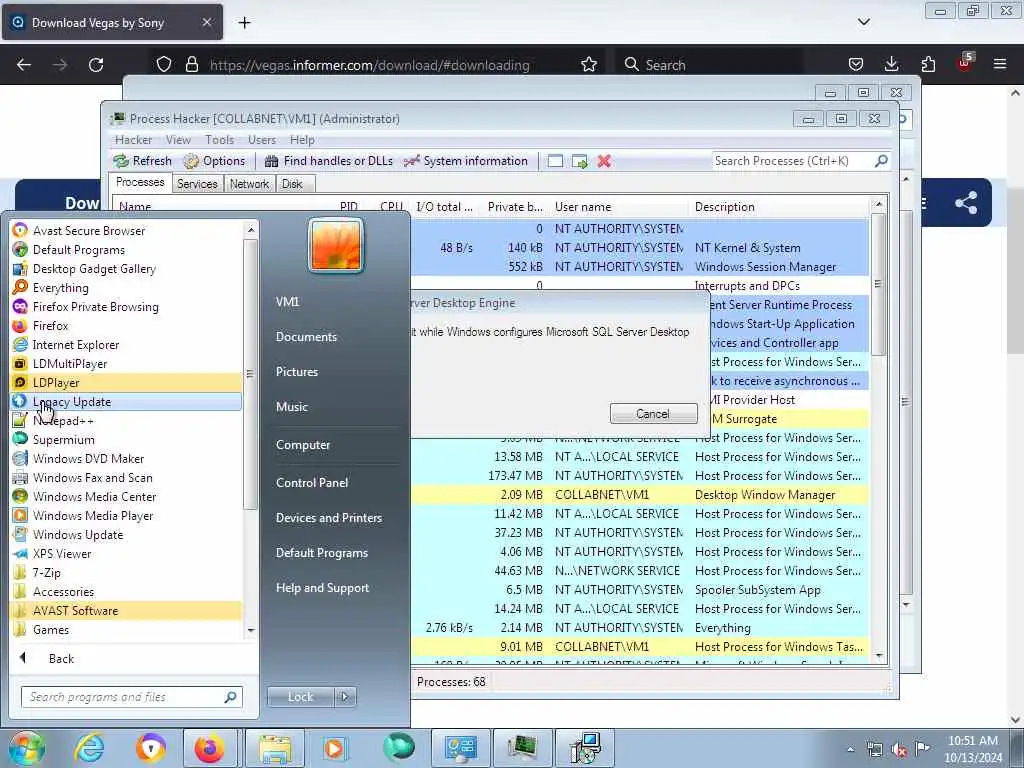The width and height of the screenshot is (1024, 768).
Task: Switch to the Services tab
Action: click(197, 184)
